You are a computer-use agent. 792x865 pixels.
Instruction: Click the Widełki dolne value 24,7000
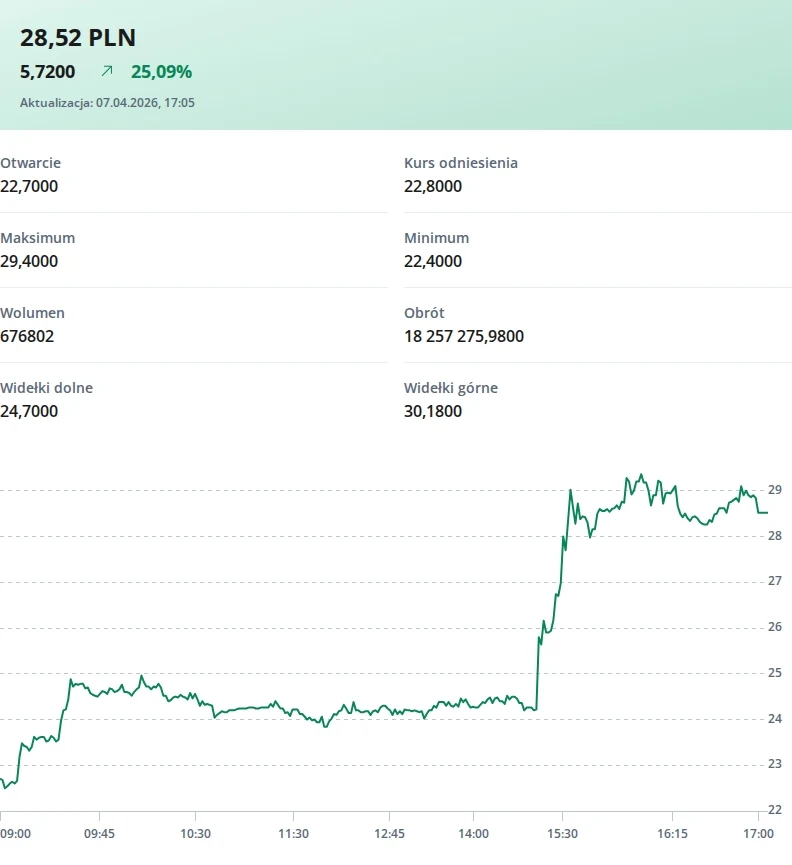tap(29, 411)
